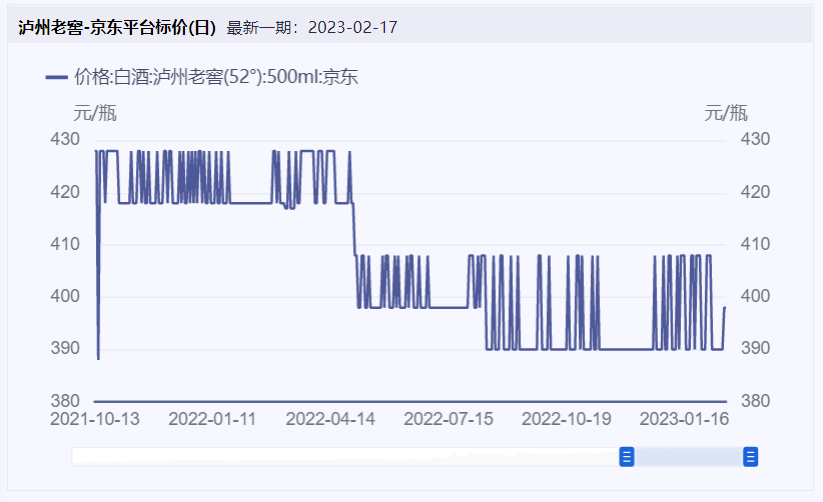
Task: Click the highlighted range between slider handles
Action: pos(688,457)
